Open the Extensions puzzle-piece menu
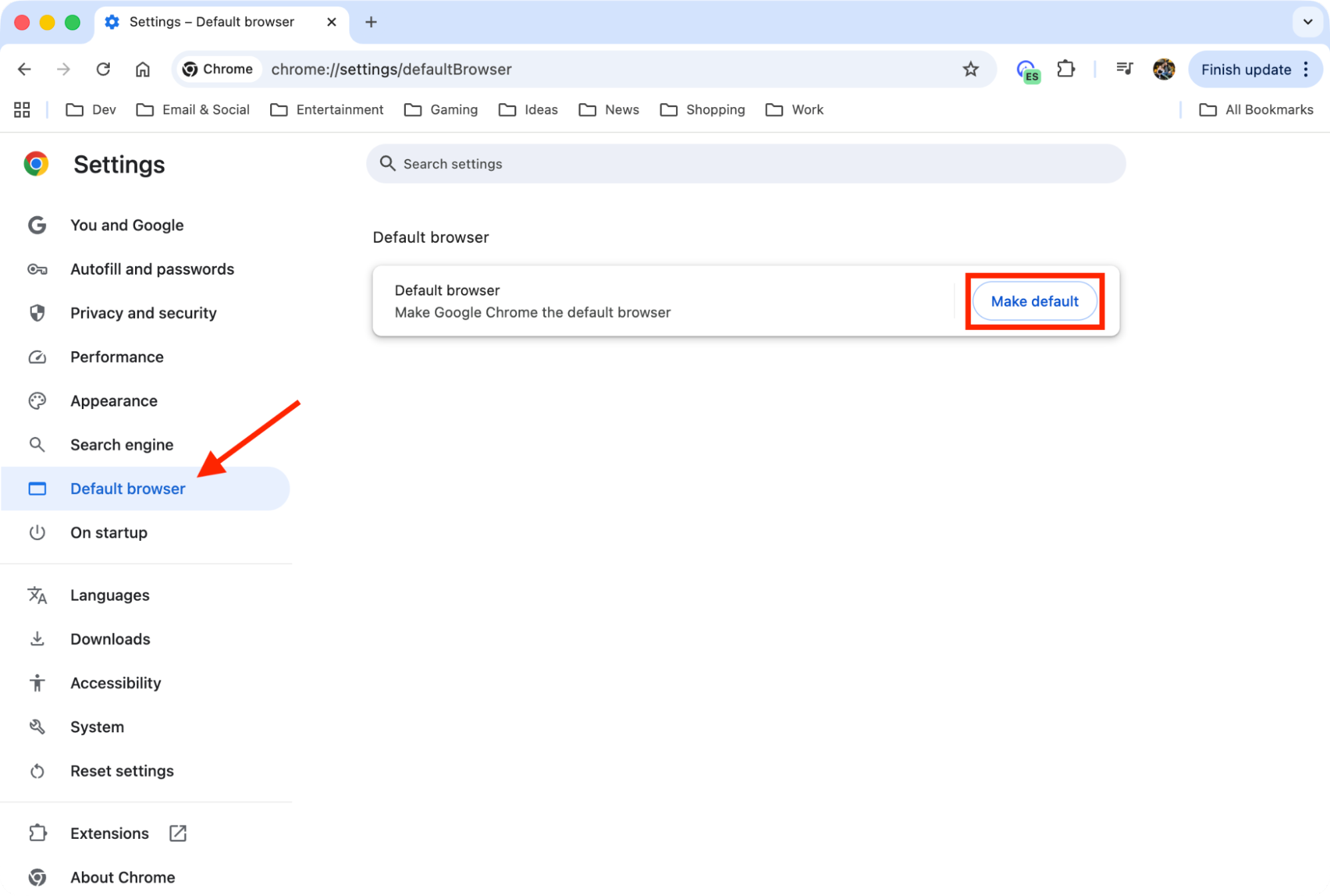Screen dimensions: 1330x896 click(1065, 69)
